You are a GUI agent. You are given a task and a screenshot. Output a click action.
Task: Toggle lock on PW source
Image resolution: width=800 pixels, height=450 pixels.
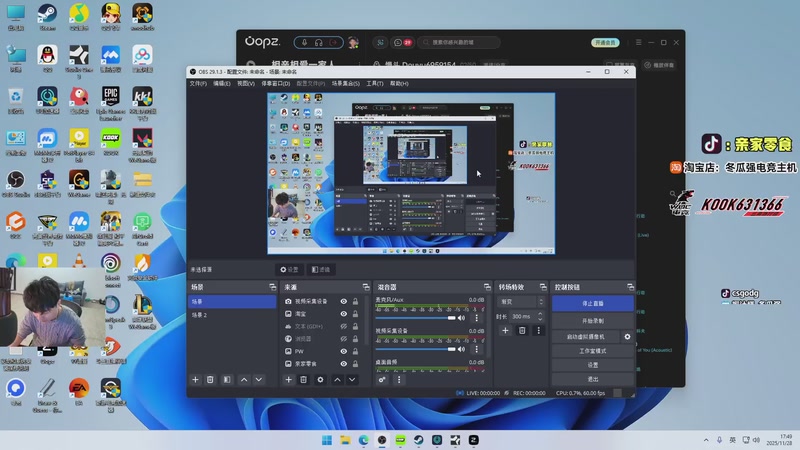coord(356,351)
